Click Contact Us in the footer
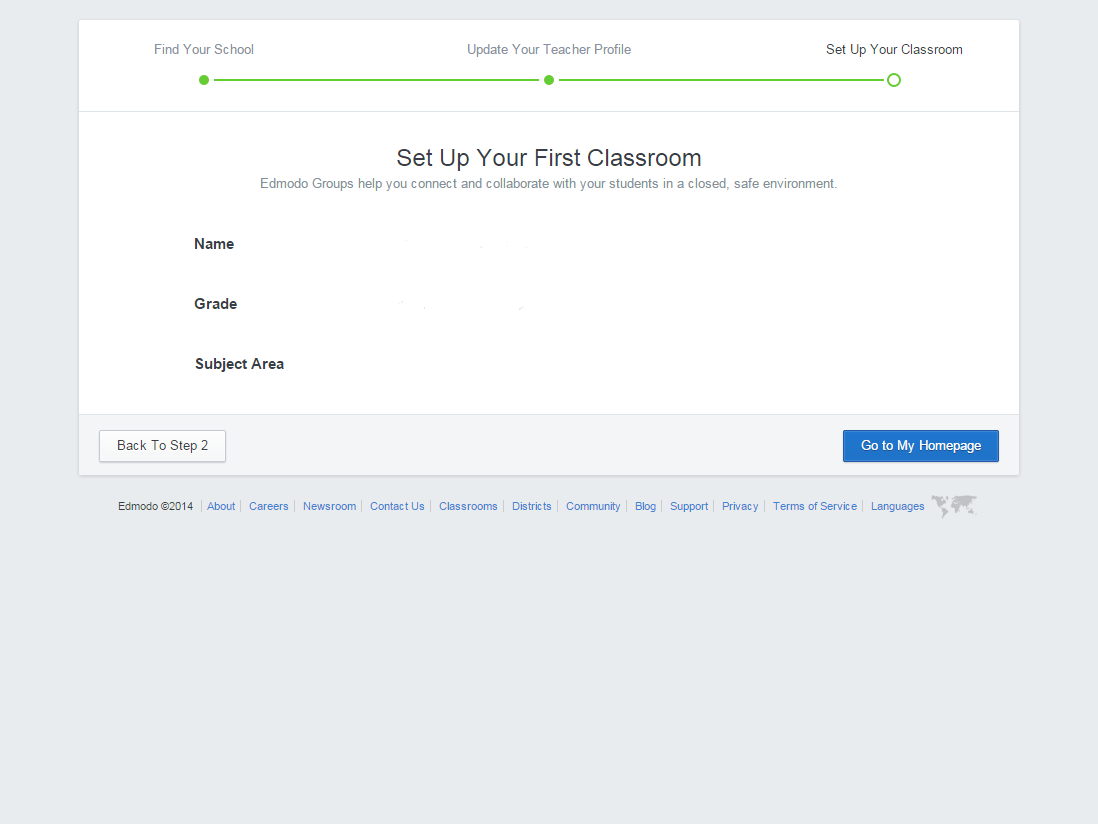 [x=397, y=506]
